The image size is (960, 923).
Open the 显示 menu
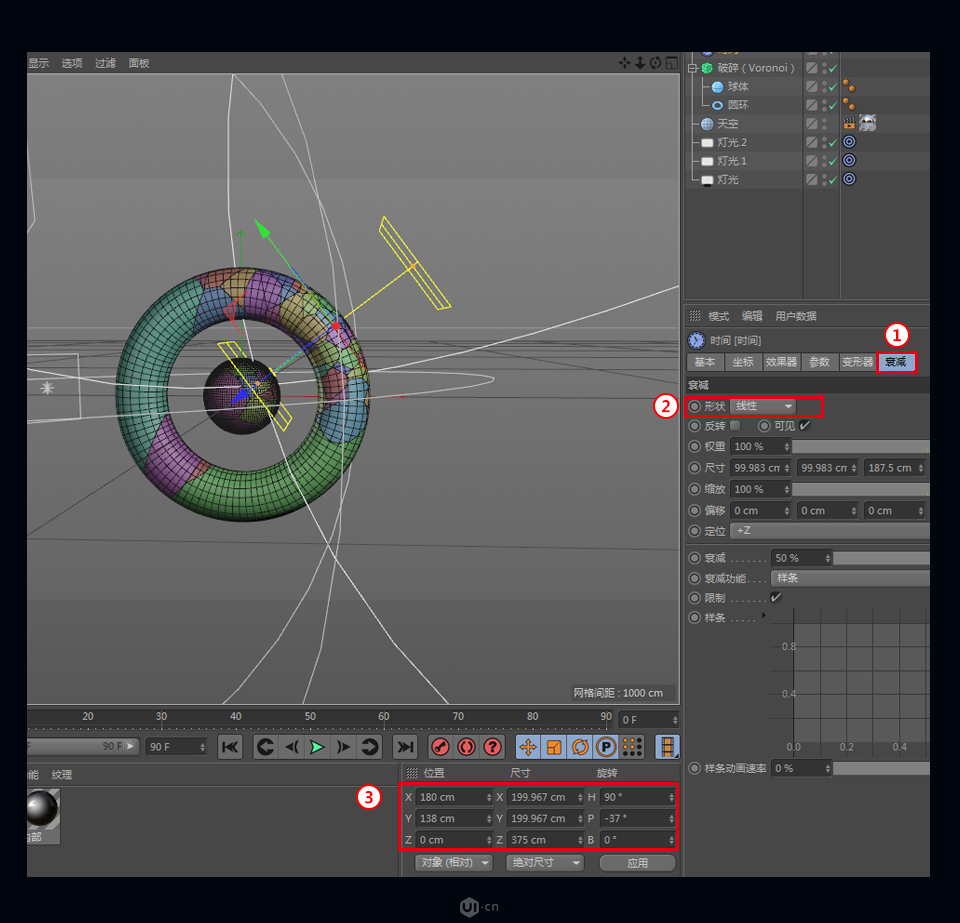click(x=37, y=62)
